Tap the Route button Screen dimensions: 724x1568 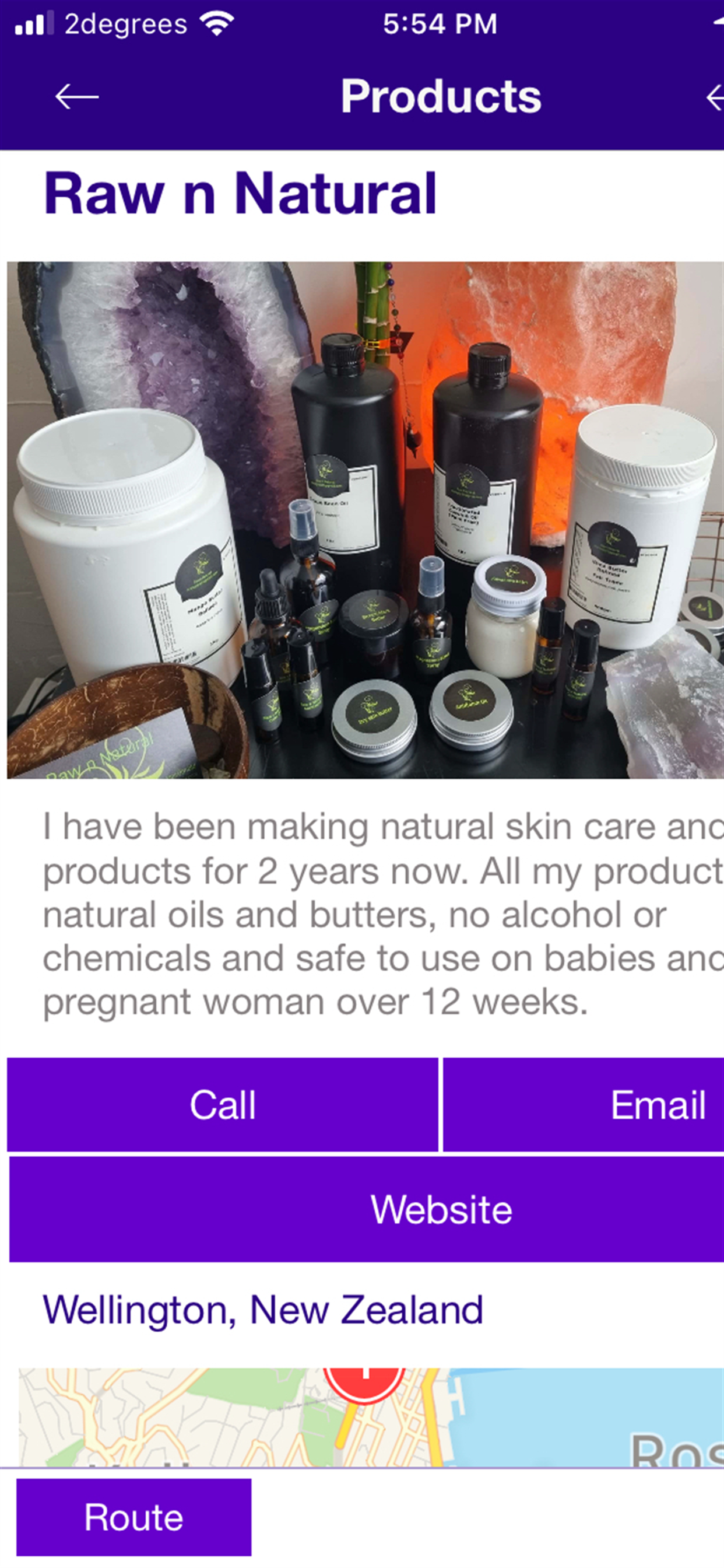pyautogui.click(x=134, y=1517)
